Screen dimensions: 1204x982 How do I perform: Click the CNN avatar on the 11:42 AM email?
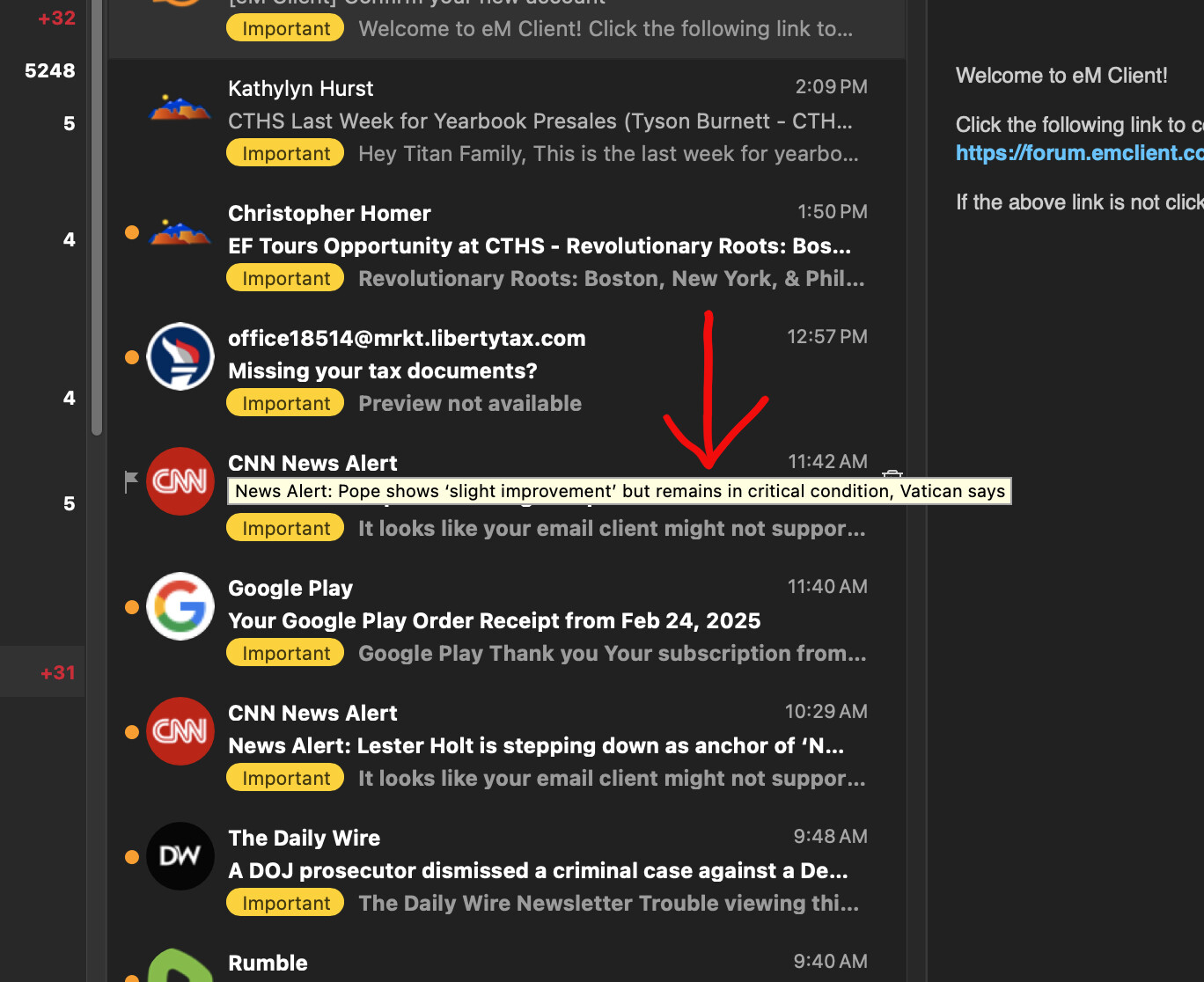[180, 481]
